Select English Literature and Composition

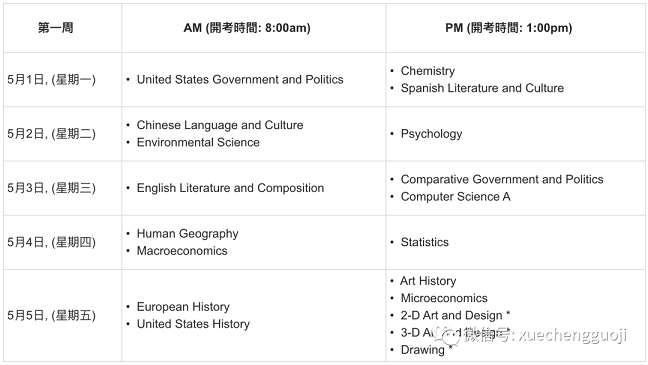230,188
